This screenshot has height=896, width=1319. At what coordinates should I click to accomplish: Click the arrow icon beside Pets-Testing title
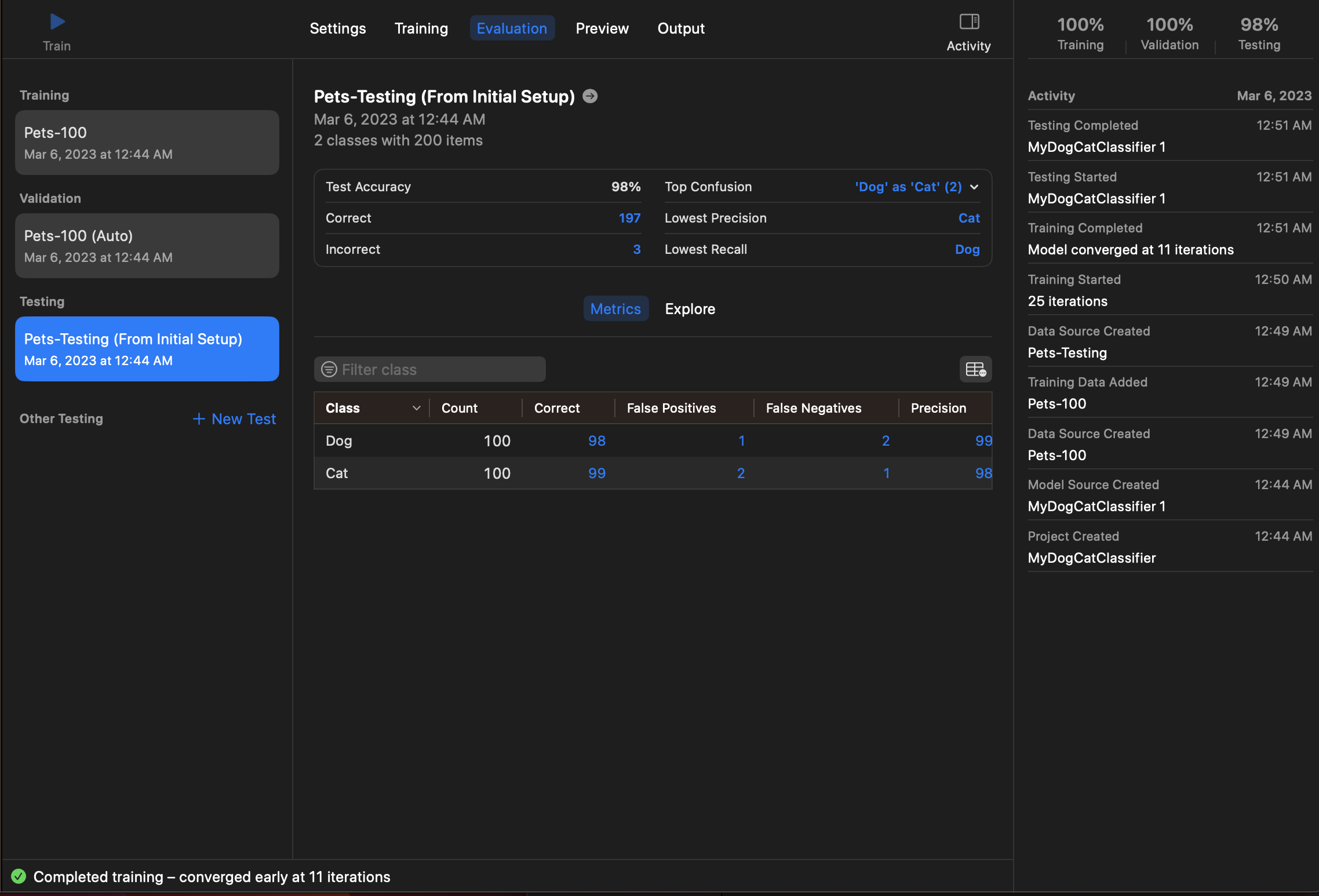coord(590,96)
